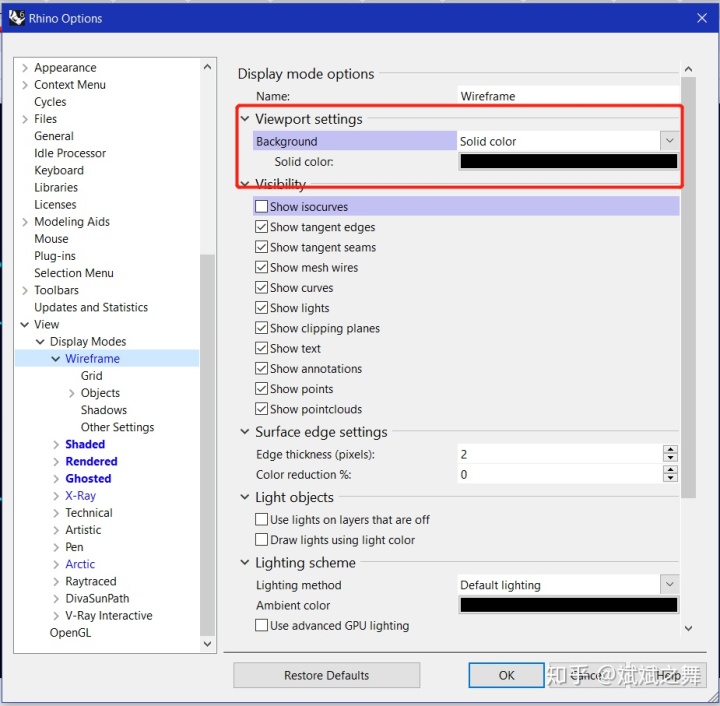Expand the Objects node under Wireframe

tap(72, 393)
